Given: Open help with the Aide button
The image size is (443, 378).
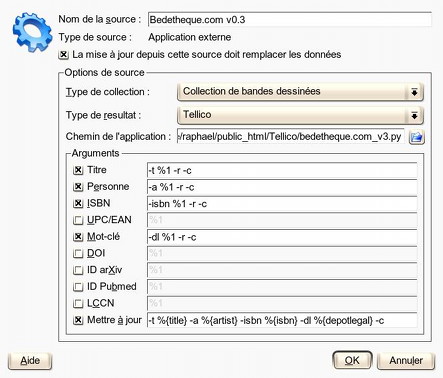Looking at the screenshot, I should 30,361.
